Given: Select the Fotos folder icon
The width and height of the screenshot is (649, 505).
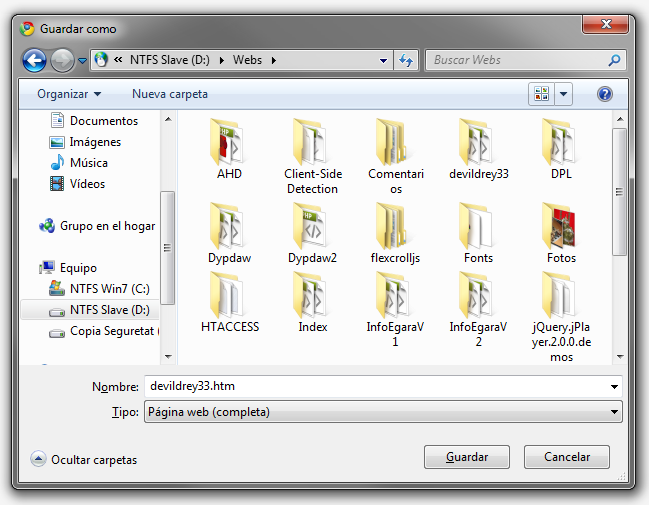Looking at the screenshot, I should click(561, 226).
